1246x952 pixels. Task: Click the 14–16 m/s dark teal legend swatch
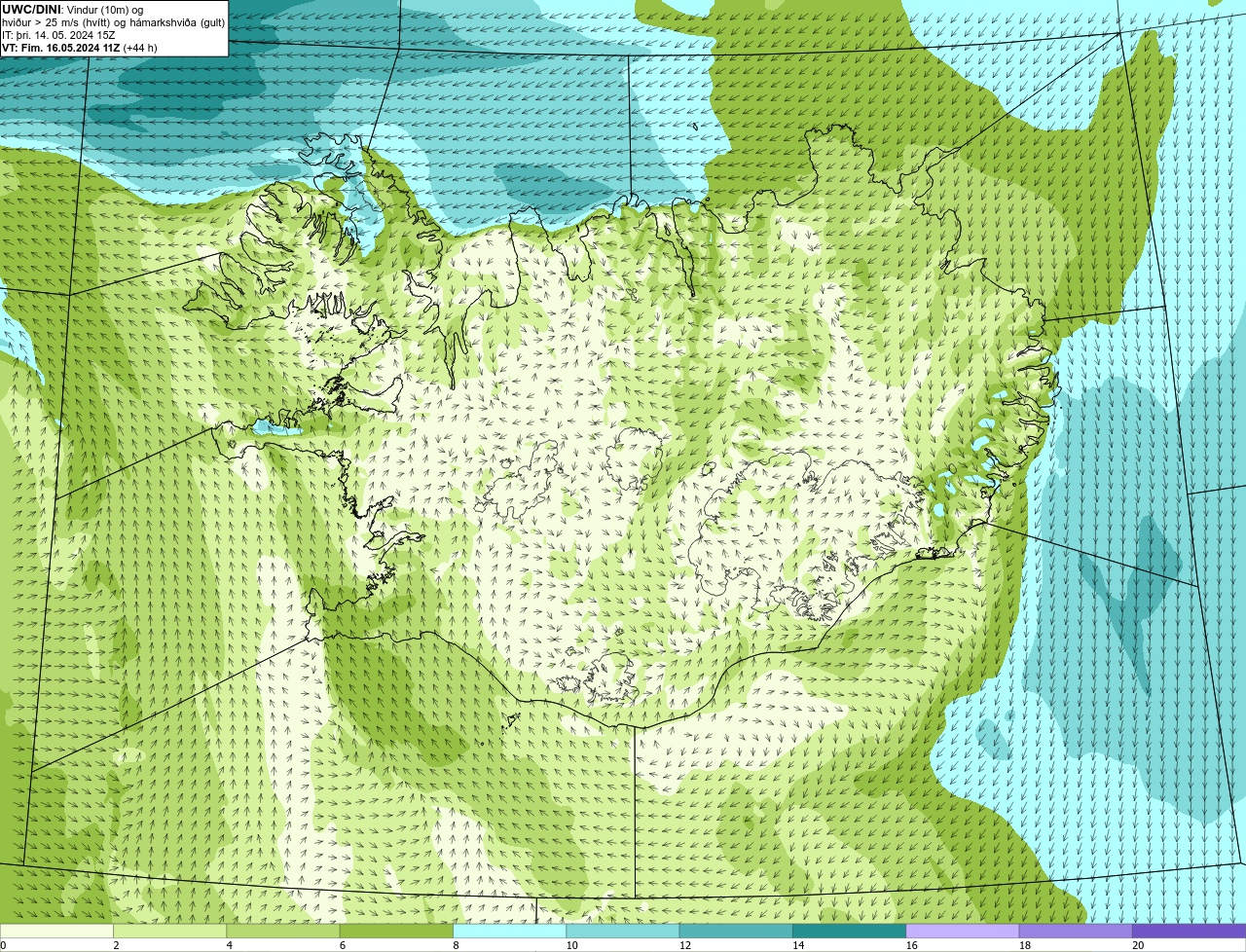(850, 931)
